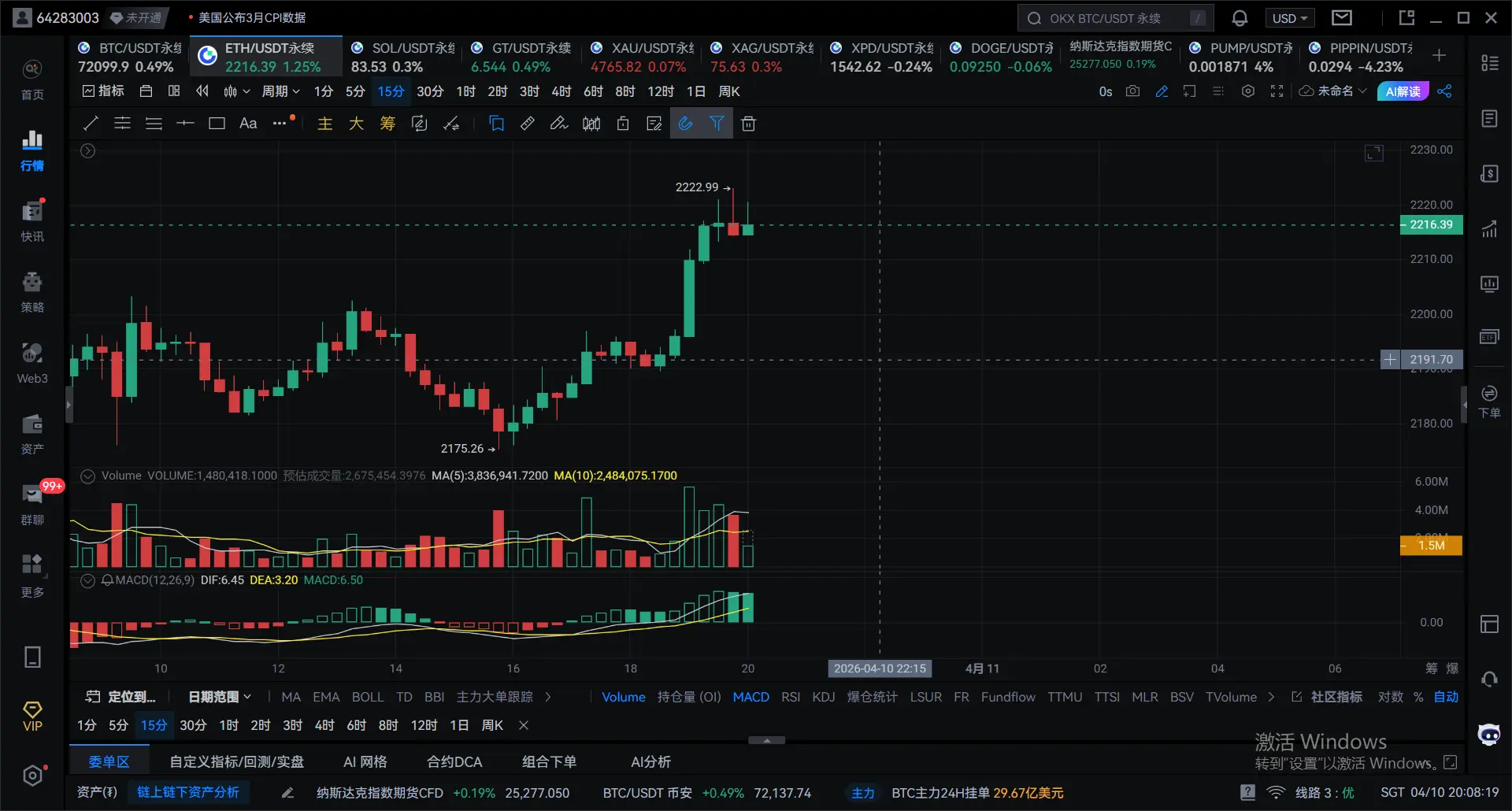Select the 1时 timeframe in top toolbar
1512x811 pixels.
coord(465,91)
